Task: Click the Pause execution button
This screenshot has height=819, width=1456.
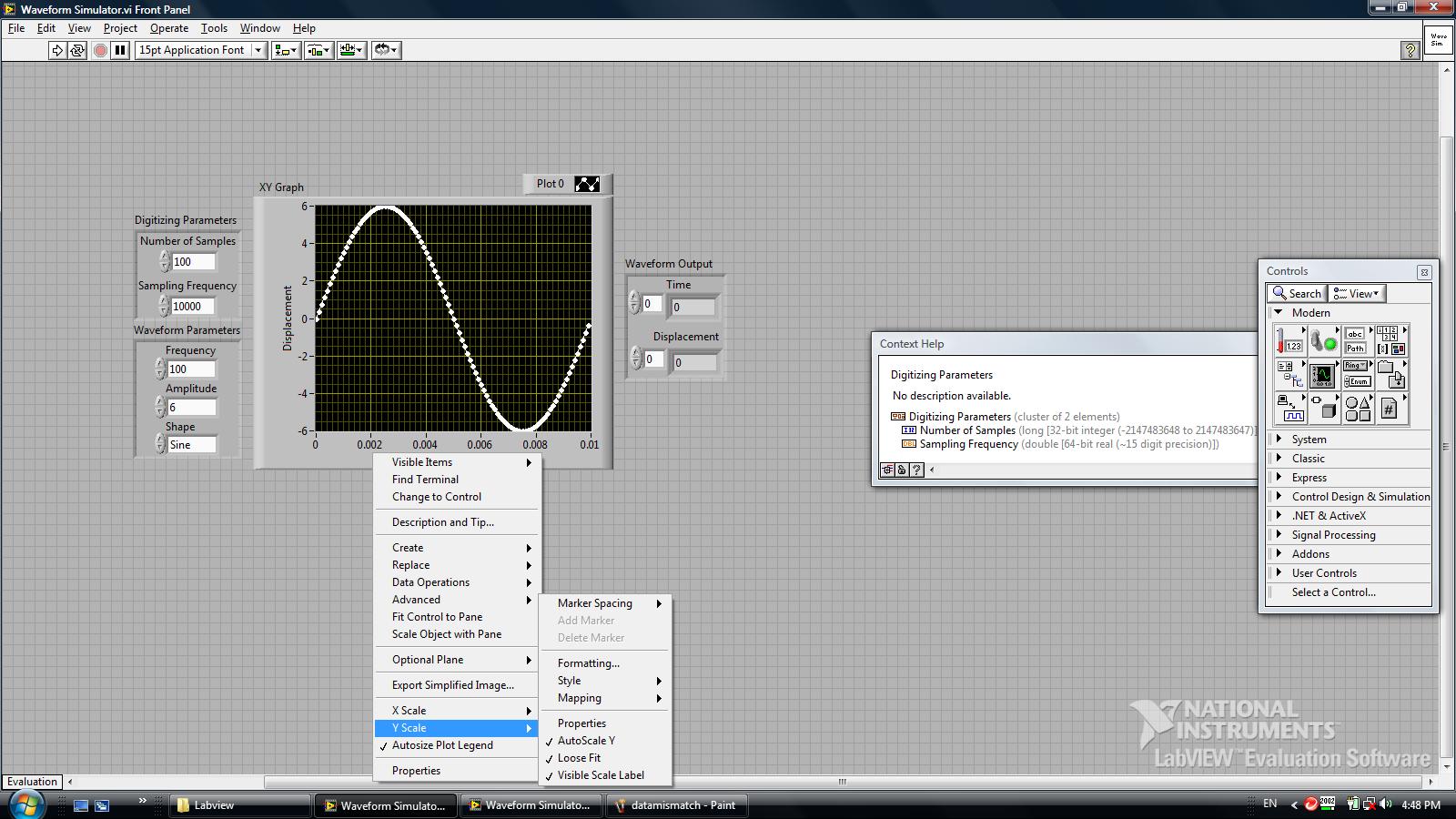Action: coord(119,50)
